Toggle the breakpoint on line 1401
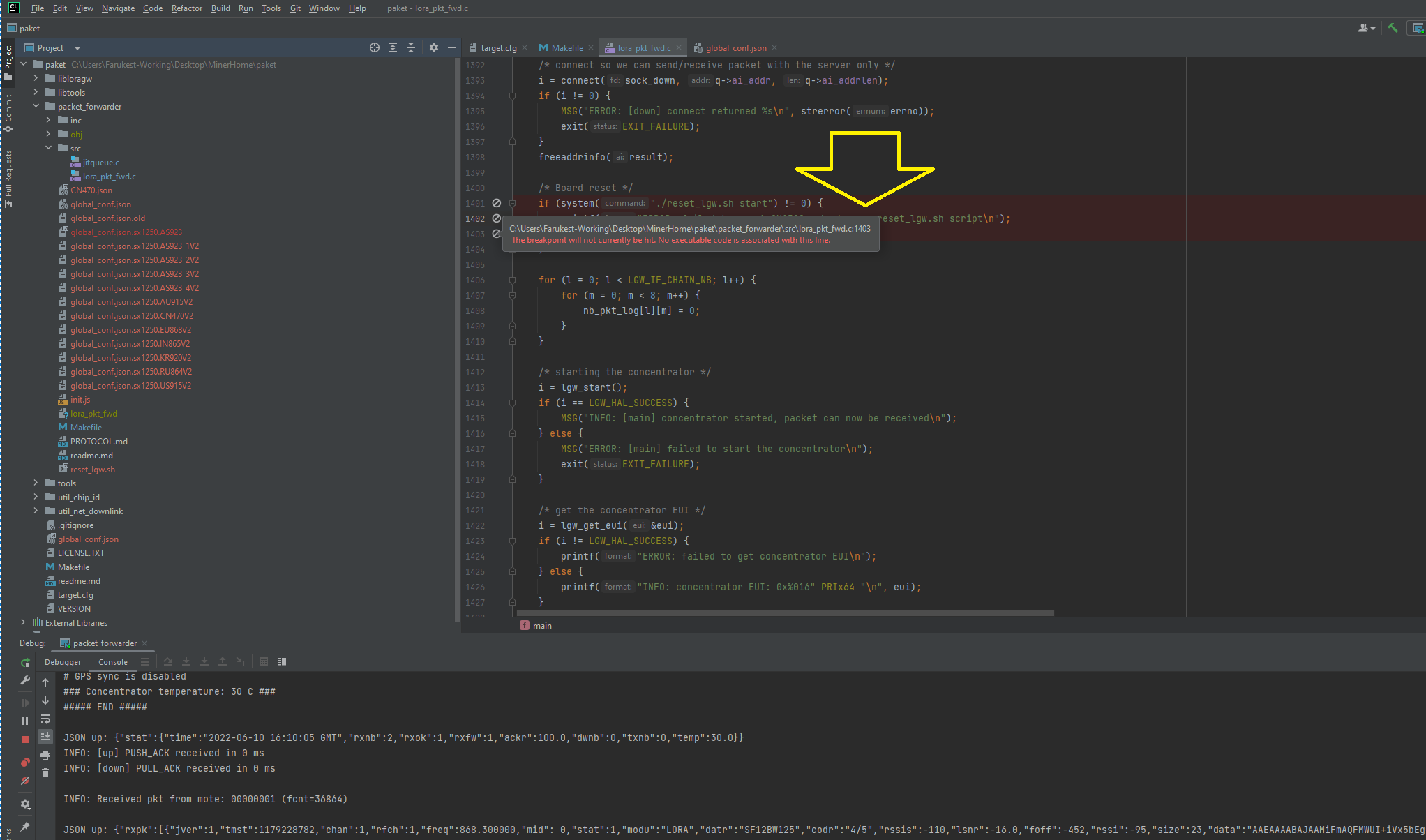 tap(497, 203)
